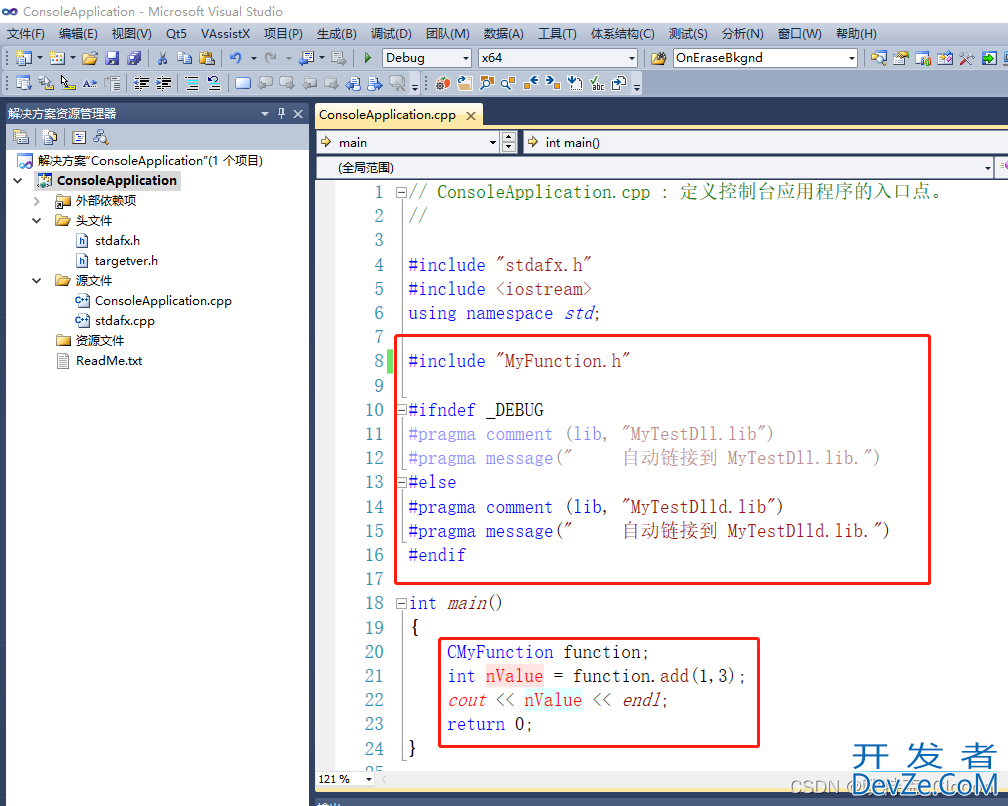The image size is (1008, 806).
Task: Click on code line 21 nValue variable
Action: [x=514, y=676]
